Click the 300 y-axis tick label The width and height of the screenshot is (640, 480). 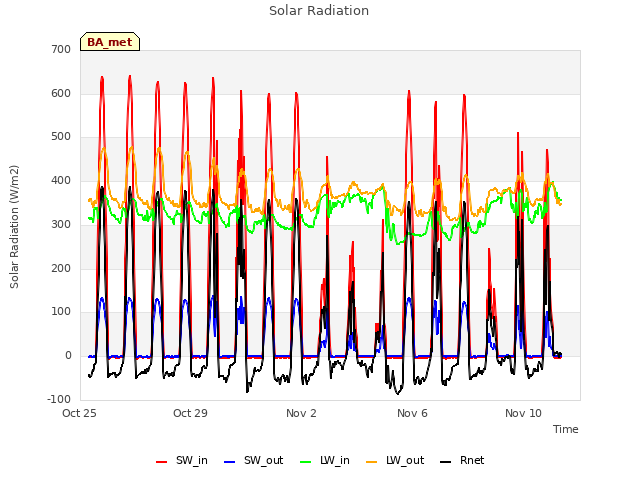[x=61, y=224]
